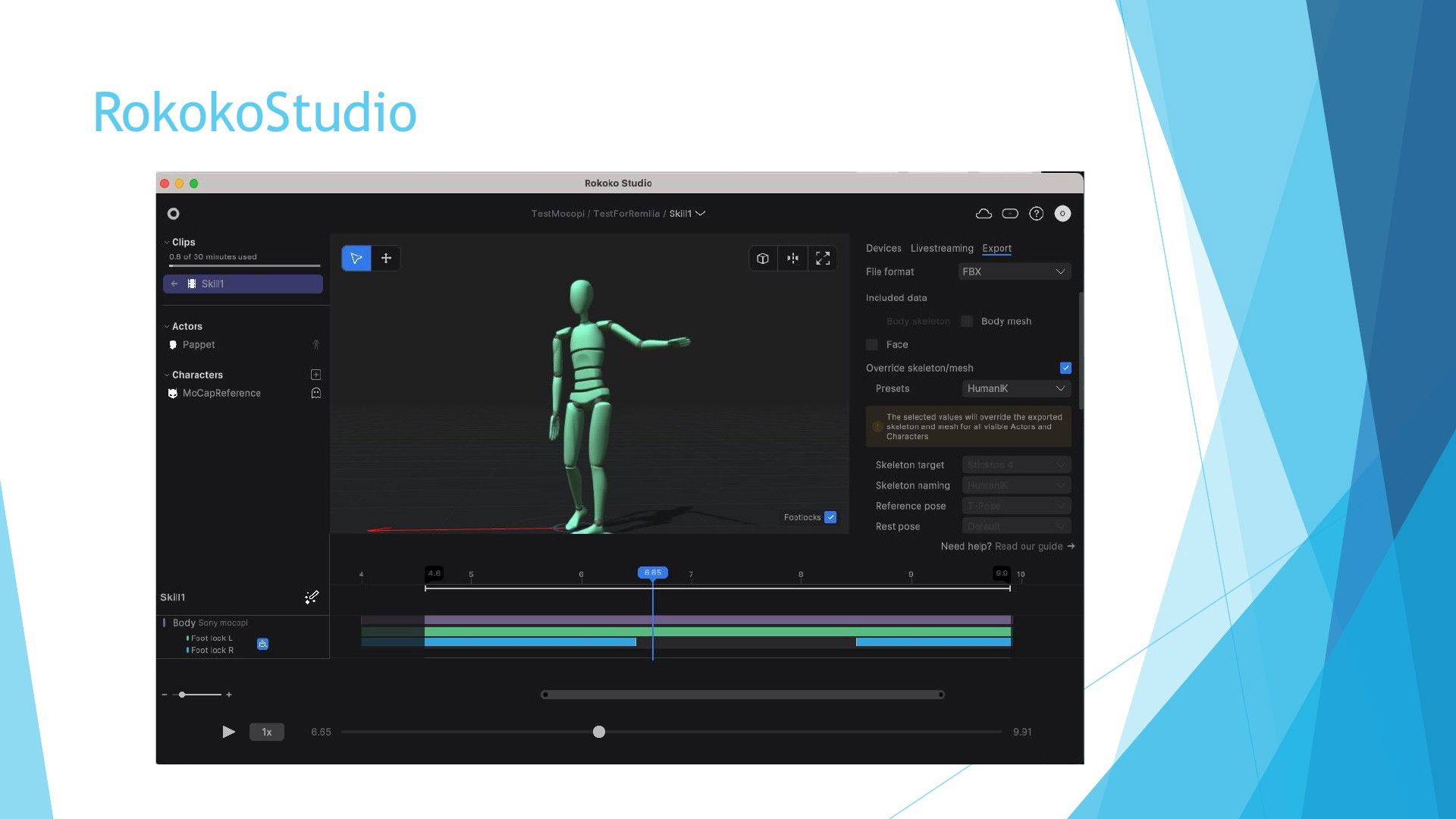Click the 4.6 trim start marker

[x=434, y=573]
